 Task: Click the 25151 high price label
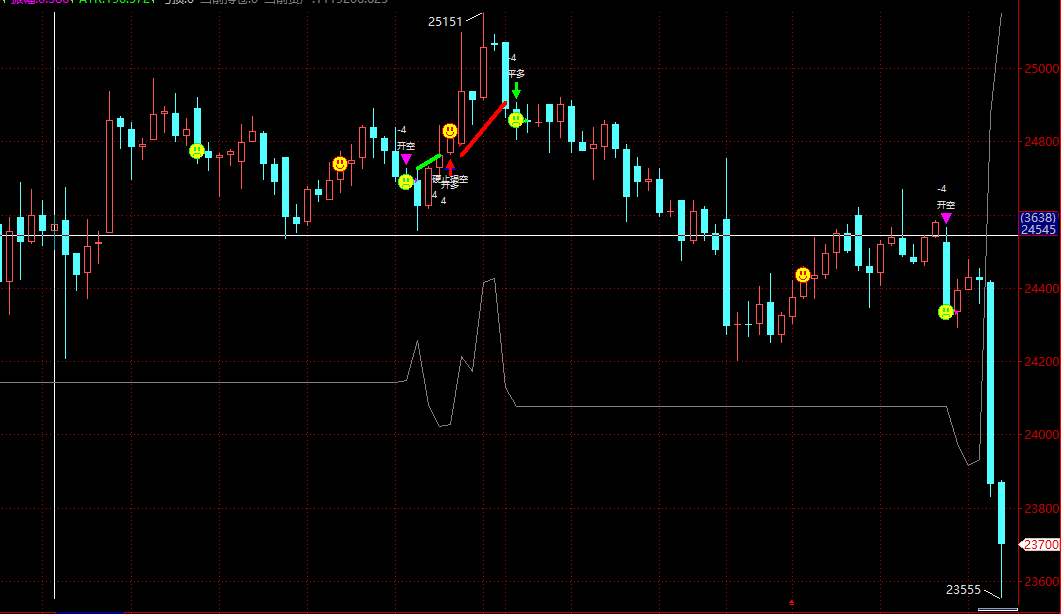(x=445, y=22)
